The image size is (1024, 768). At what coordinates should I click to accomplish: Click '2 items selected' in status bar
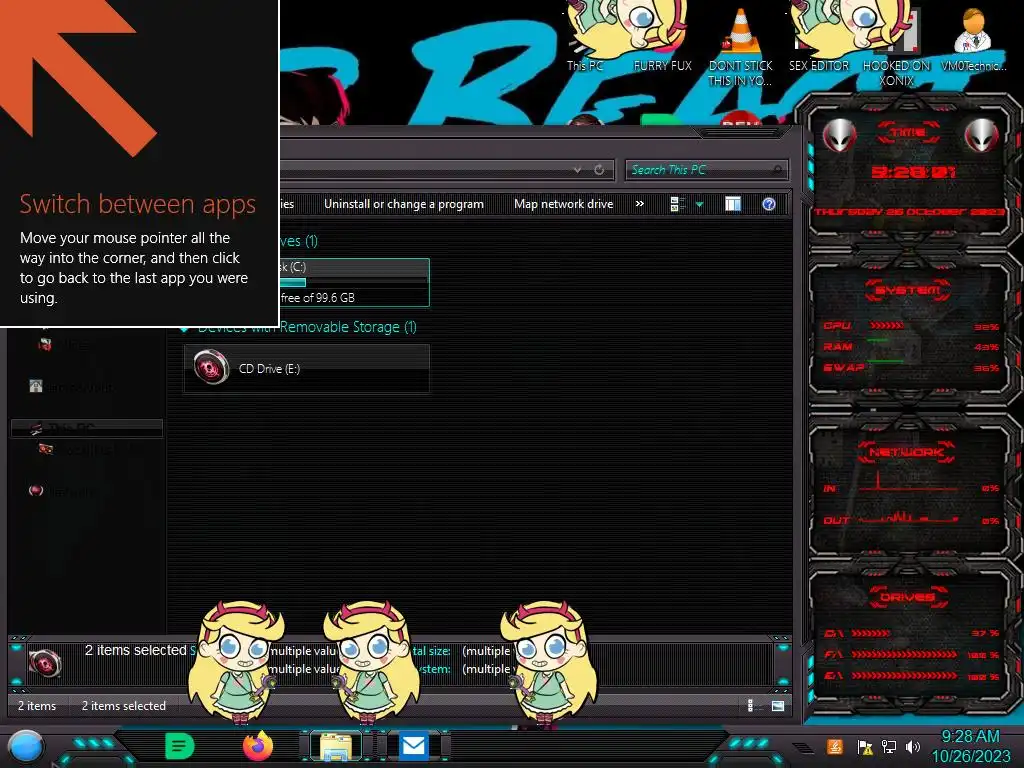click(x=123, y=705)
